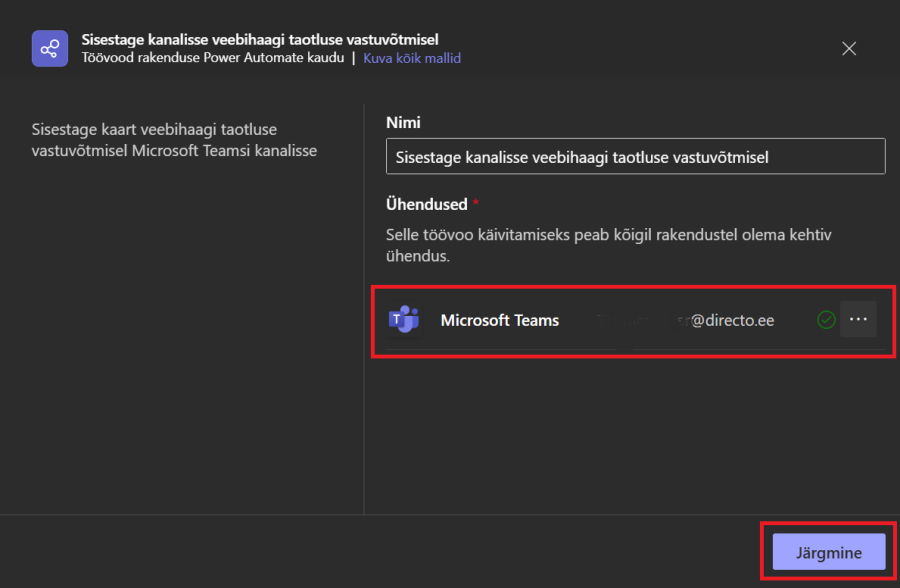The image size is (900, 588).
Task: Click the dialog title about veebihaagi taotluse
Action: 259,40
